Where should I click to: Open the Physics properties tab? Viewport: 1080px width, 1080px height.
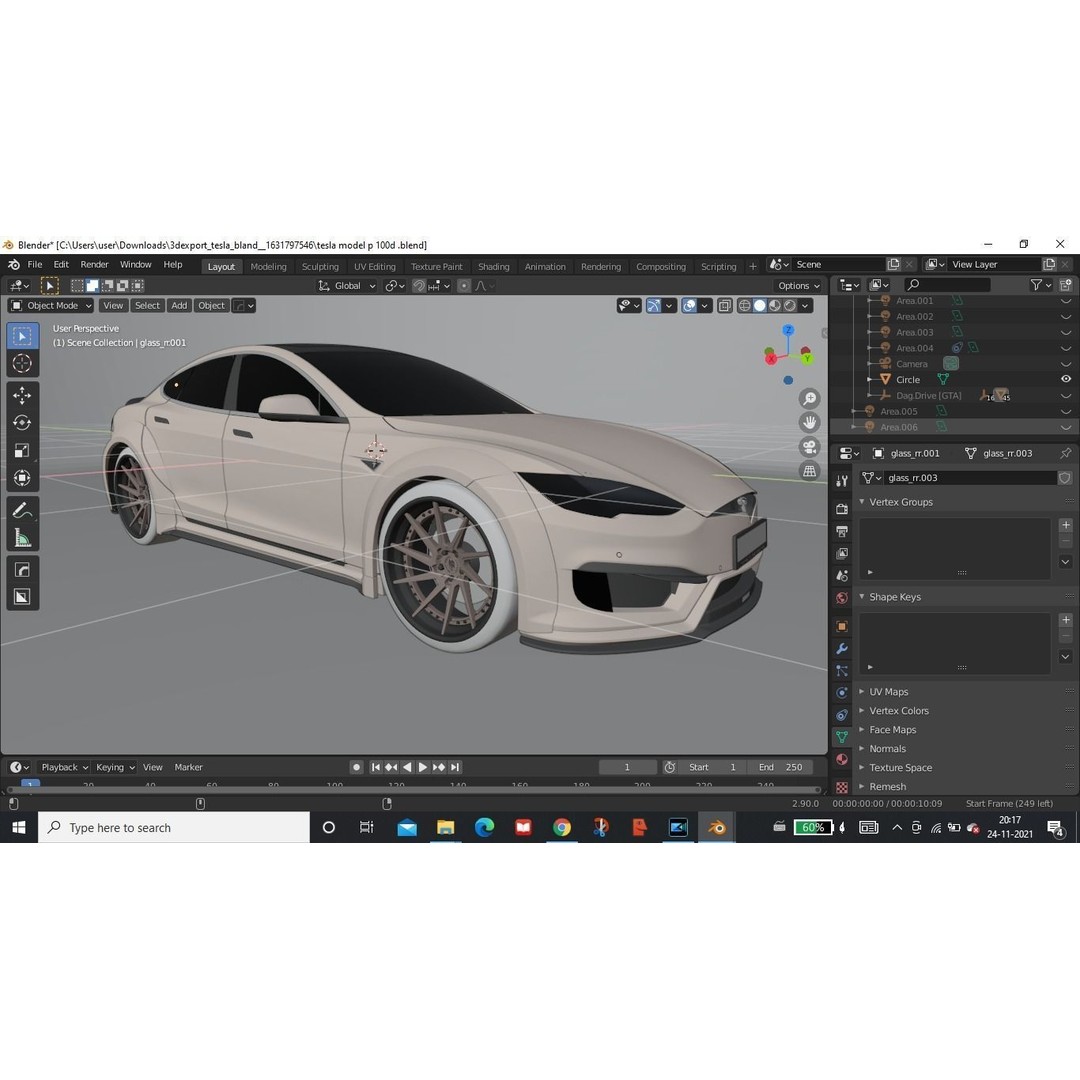[842, 692]
